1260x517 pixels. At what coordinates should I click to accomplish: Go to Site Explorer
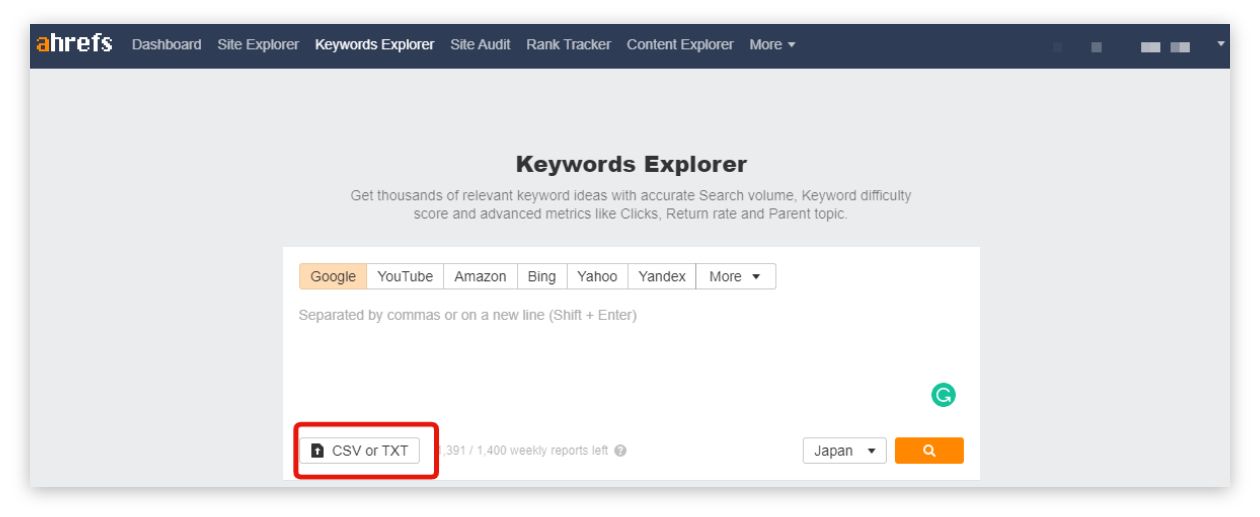(x=258, y=45)
